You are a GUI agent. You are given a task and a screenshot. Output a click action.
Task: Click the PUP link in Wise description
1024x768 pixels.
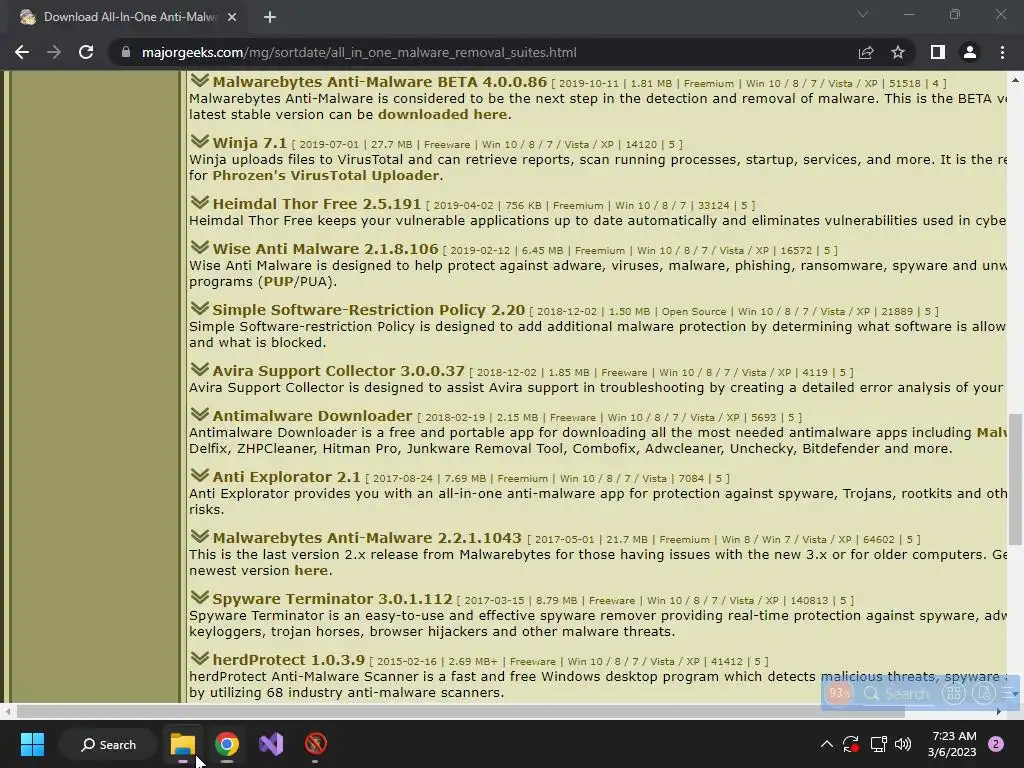tap(278, 281)
